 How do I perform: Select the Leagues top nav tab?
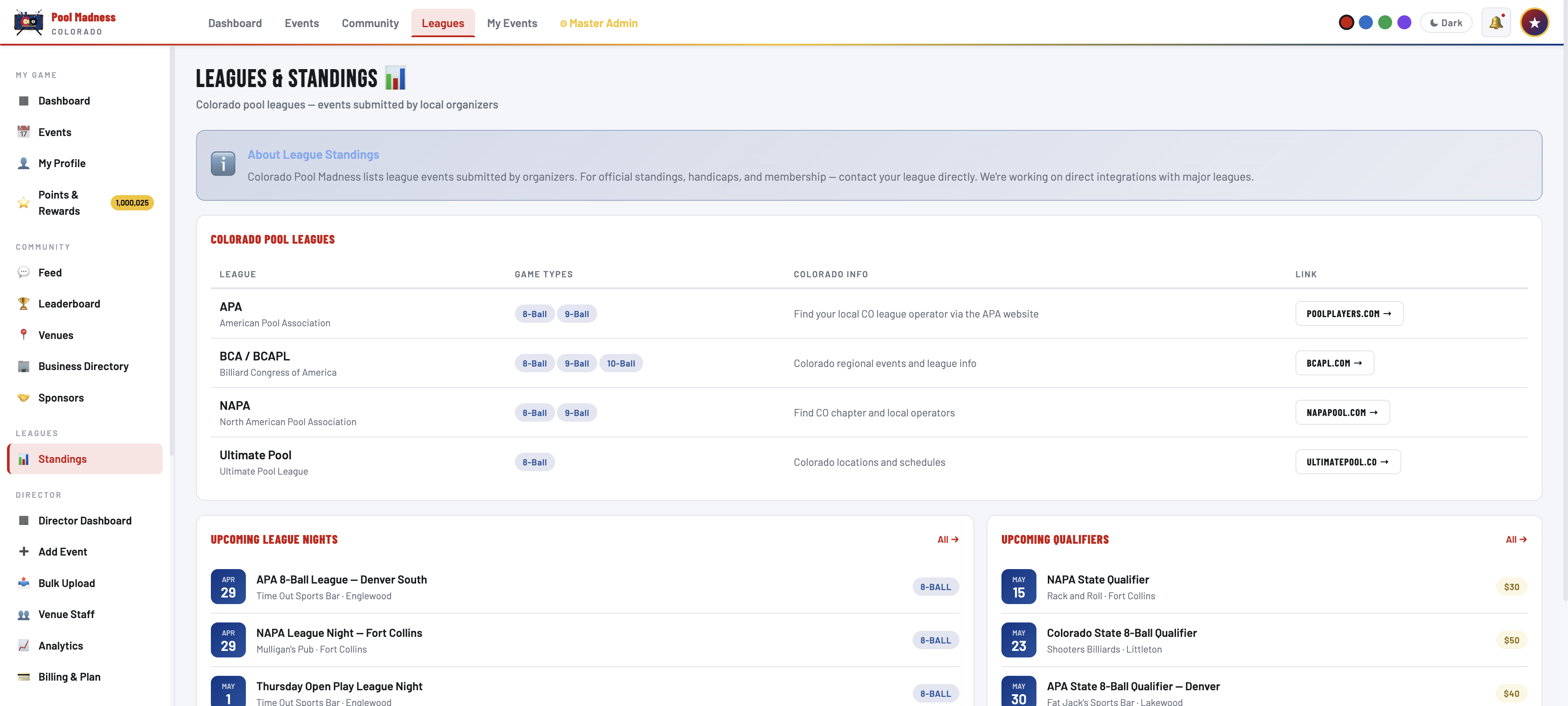442,23
